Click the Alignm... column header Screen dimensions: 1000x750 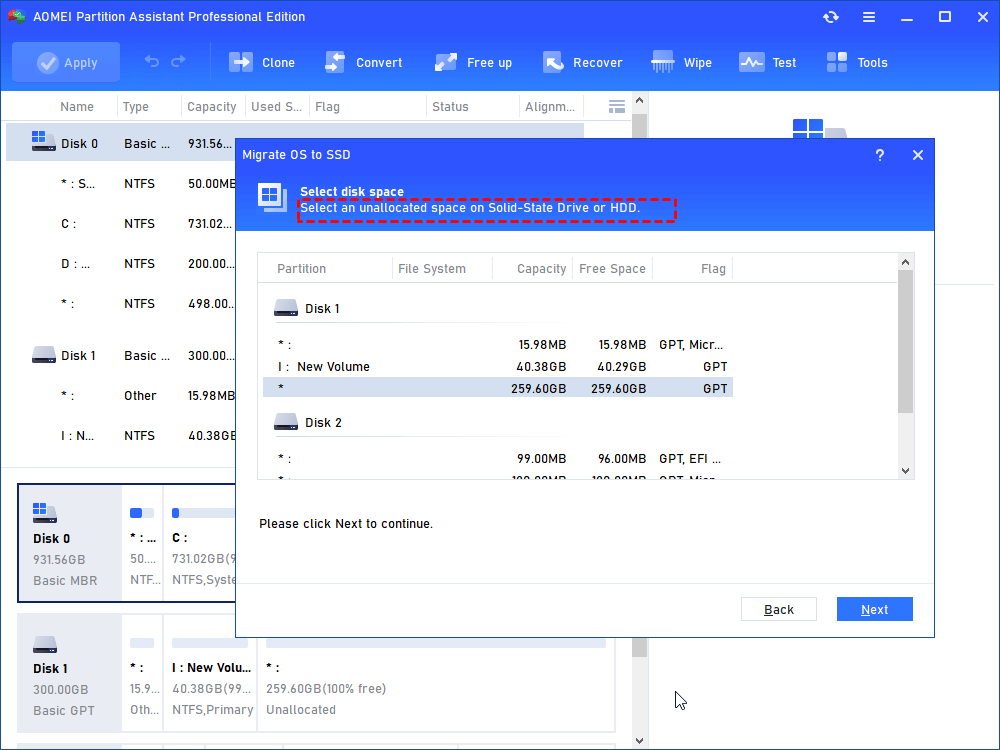tap(550, 107)
